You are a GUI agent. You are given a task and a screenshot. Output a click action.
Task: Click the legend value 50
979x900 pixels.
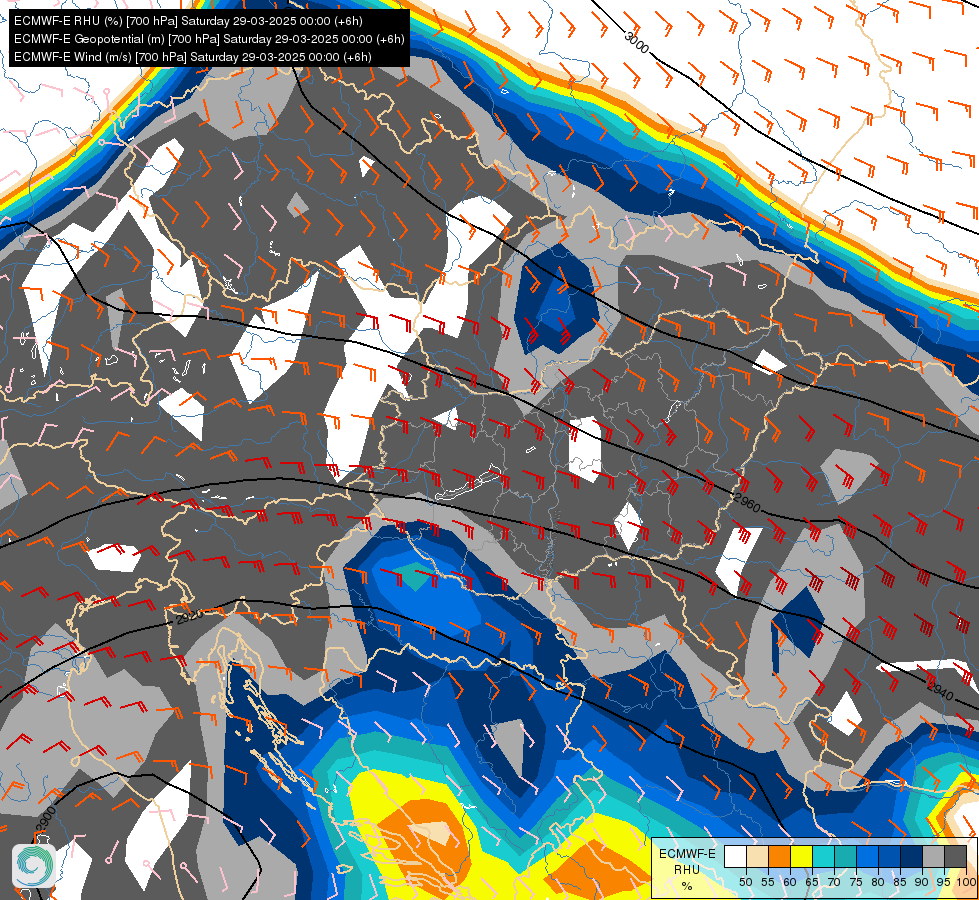pos(745,883)
